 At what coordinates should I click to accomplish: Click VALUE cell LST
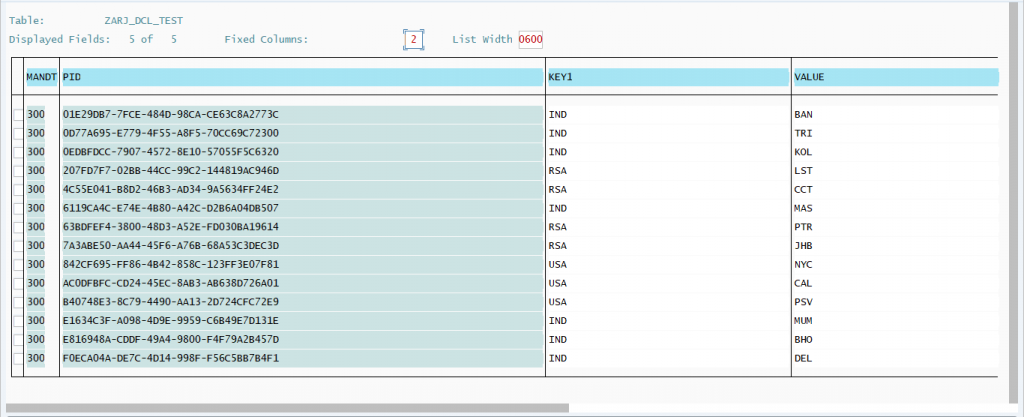pos(895,171)
